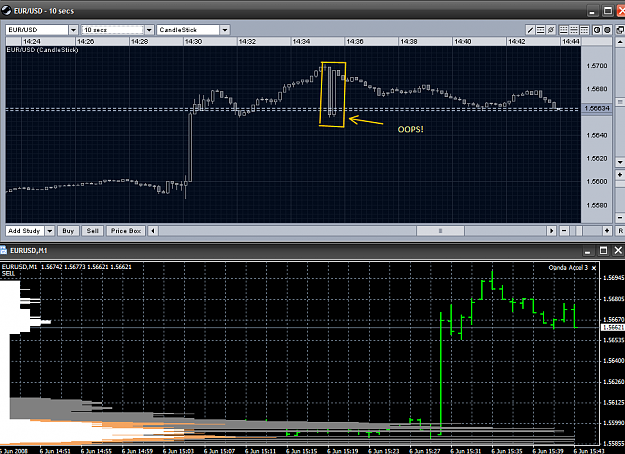Maximize the EUR/USD 10 secs window
The image size is (625, 454).
pos(608,11)
